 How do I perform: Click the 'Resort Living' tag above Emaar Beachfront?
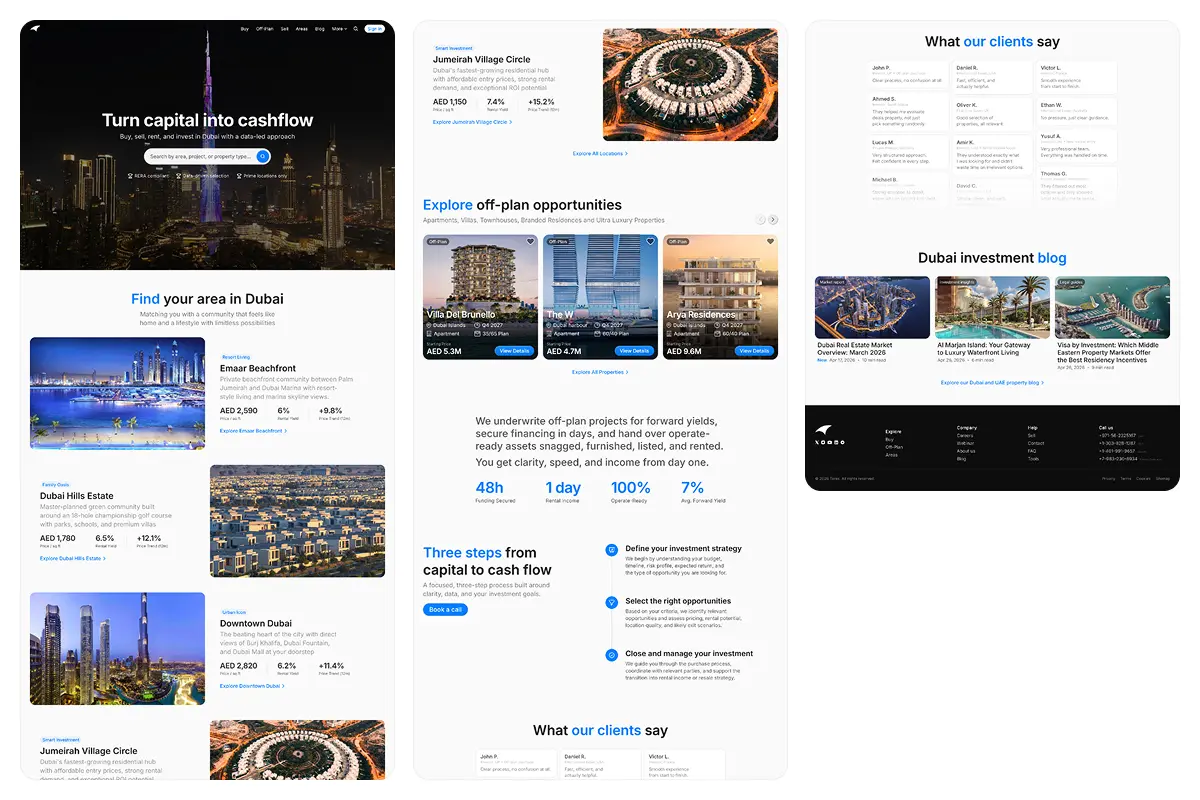tap(236, 357)
